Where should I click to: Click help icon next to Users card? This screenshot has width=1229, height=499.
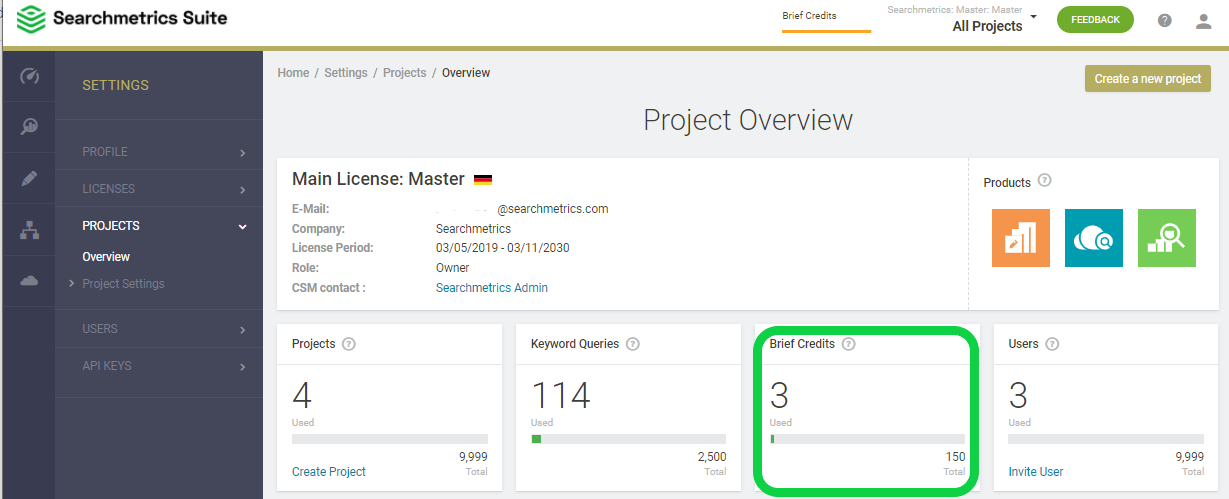click(x=1053, y=344)
